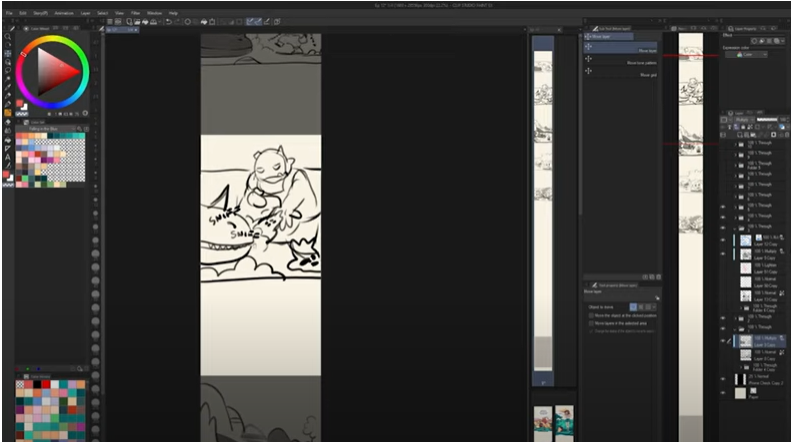
Task: Choose the Move grid sub tool
Action: coord(620,74)
